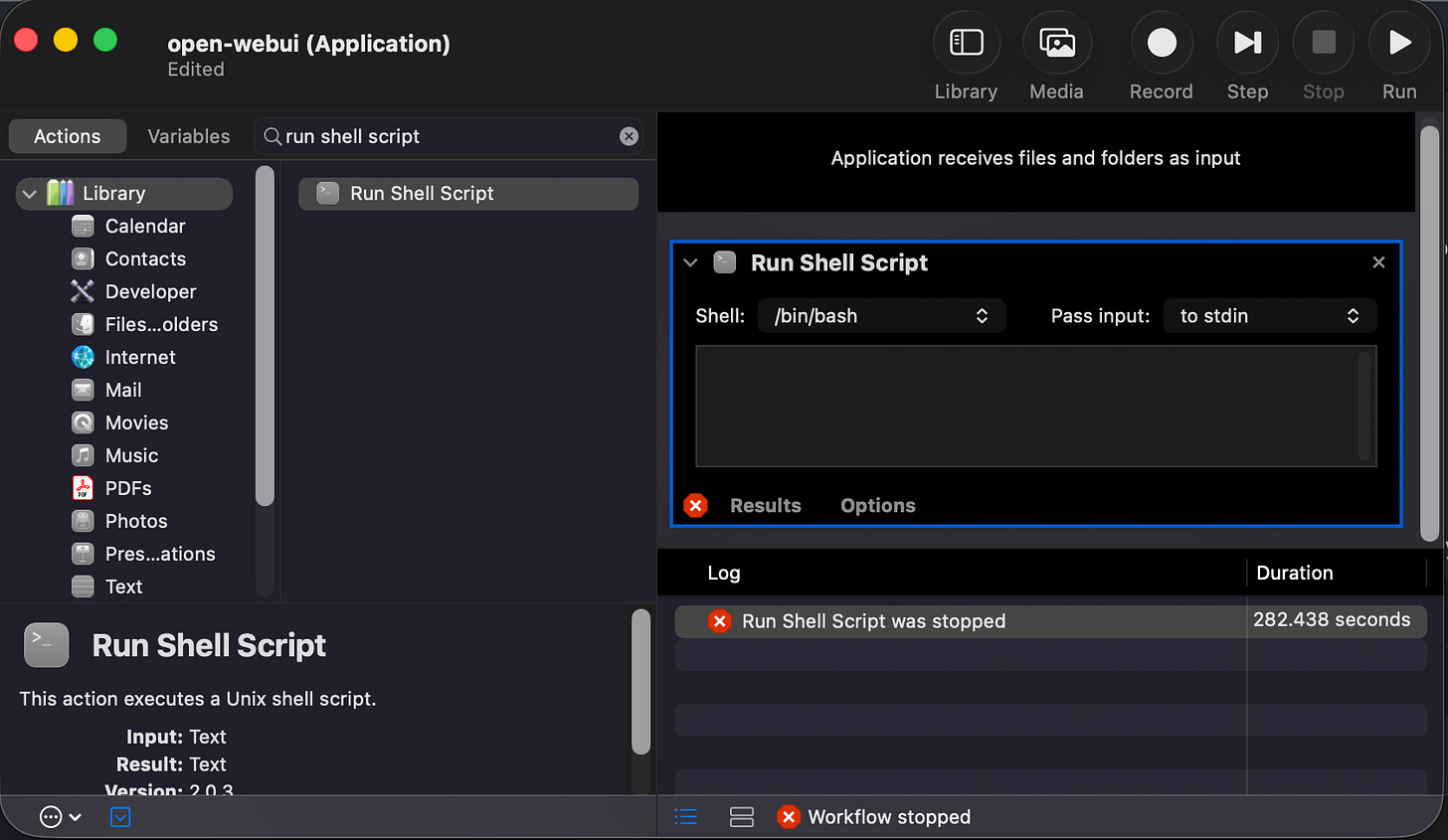Select the Music category
Screen dimensions: 1448x840
(131, 456)
